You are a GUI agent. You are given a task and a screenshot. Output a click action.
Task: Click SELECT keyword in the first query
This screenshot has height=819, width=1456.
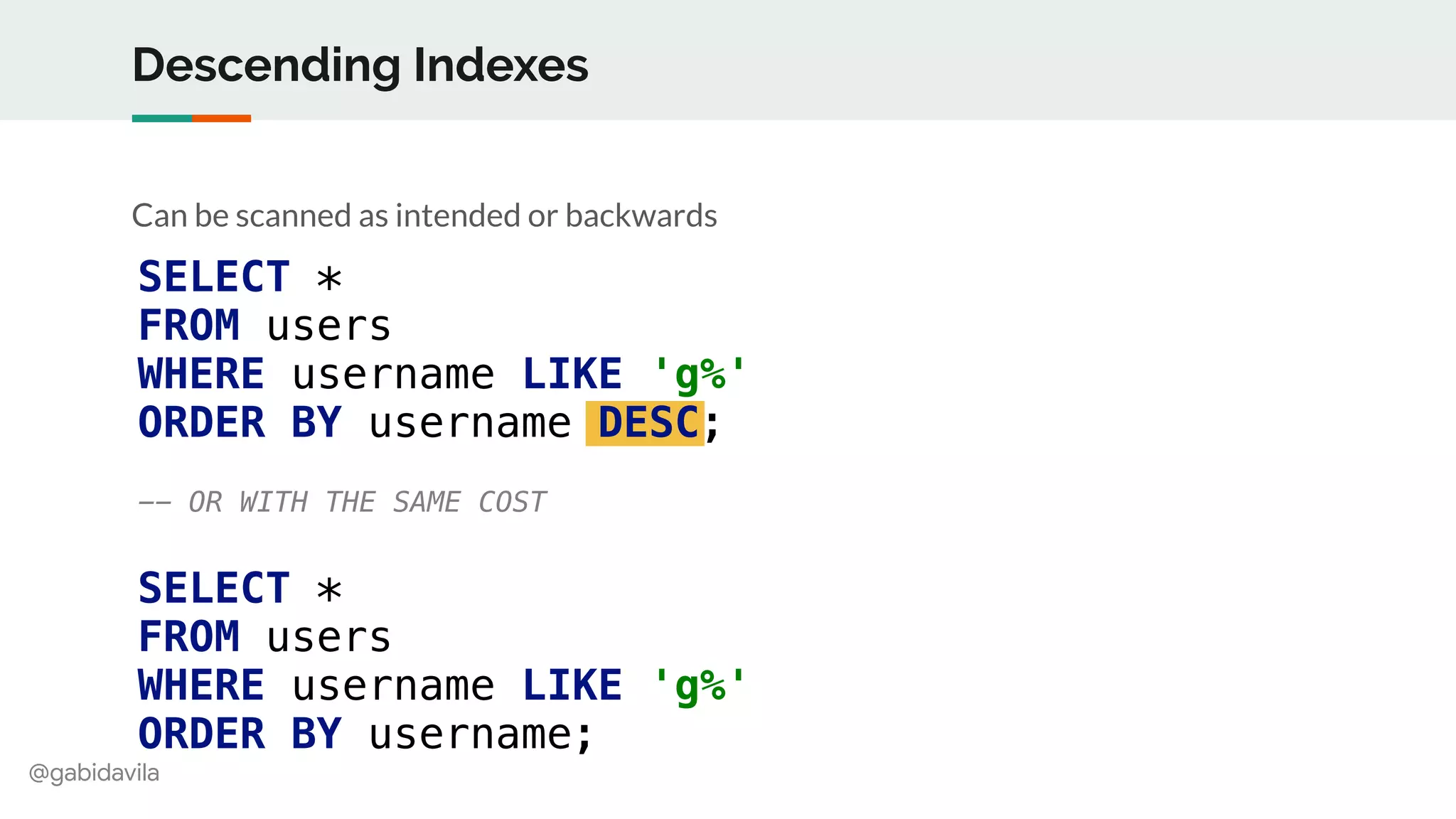click(x=214, y=277)
